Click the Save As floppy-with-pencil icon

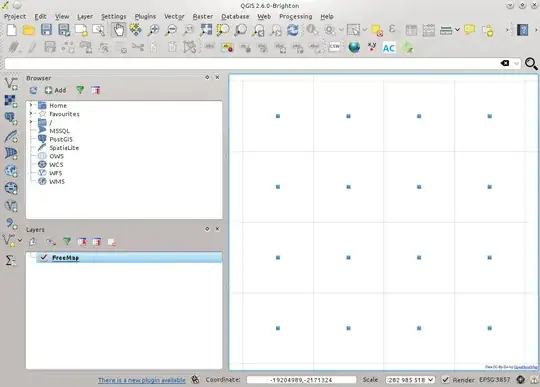click(x=64, y=30)
